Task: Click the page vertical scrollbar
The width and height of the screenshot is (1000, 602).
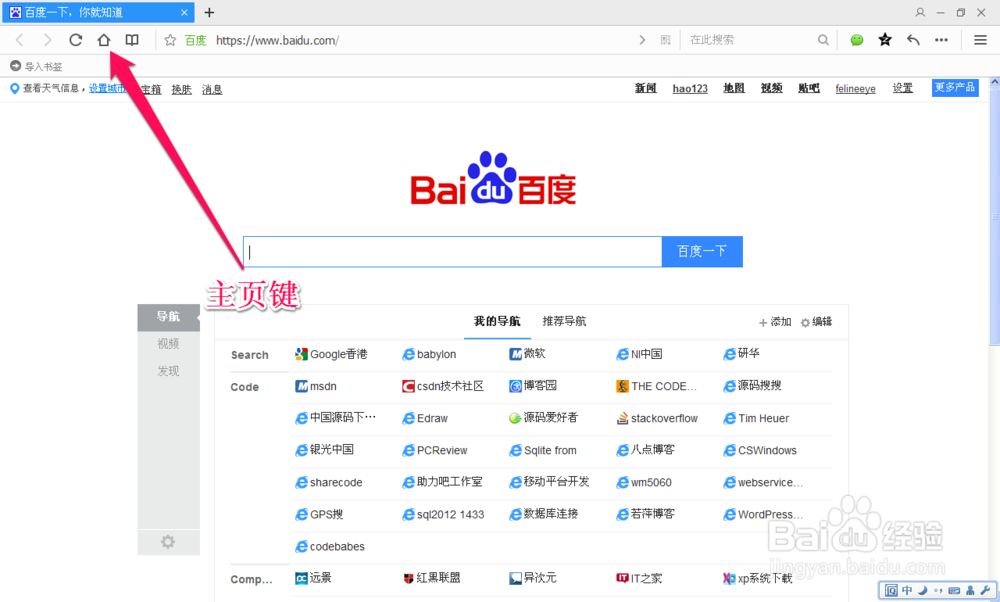Action: click(x=994, y=217)
